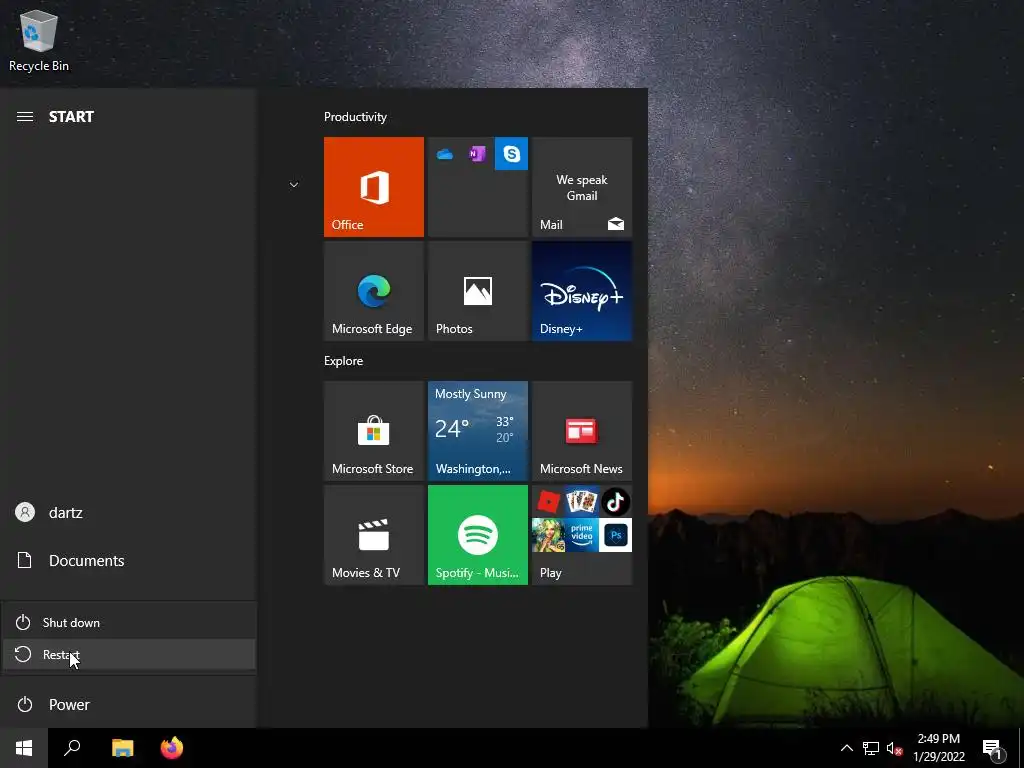The image size is (1024, 768).
Task: Open the Mail tile
Action: pos(582,187)
